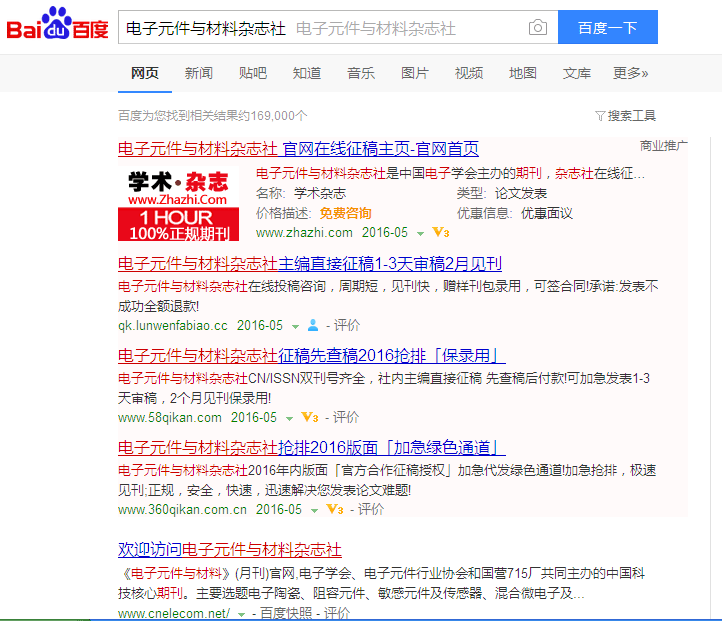Expand dropdown arrow after www.cnelecom.net/
Viewport: 722px width, 621px height.
point(241,615)
